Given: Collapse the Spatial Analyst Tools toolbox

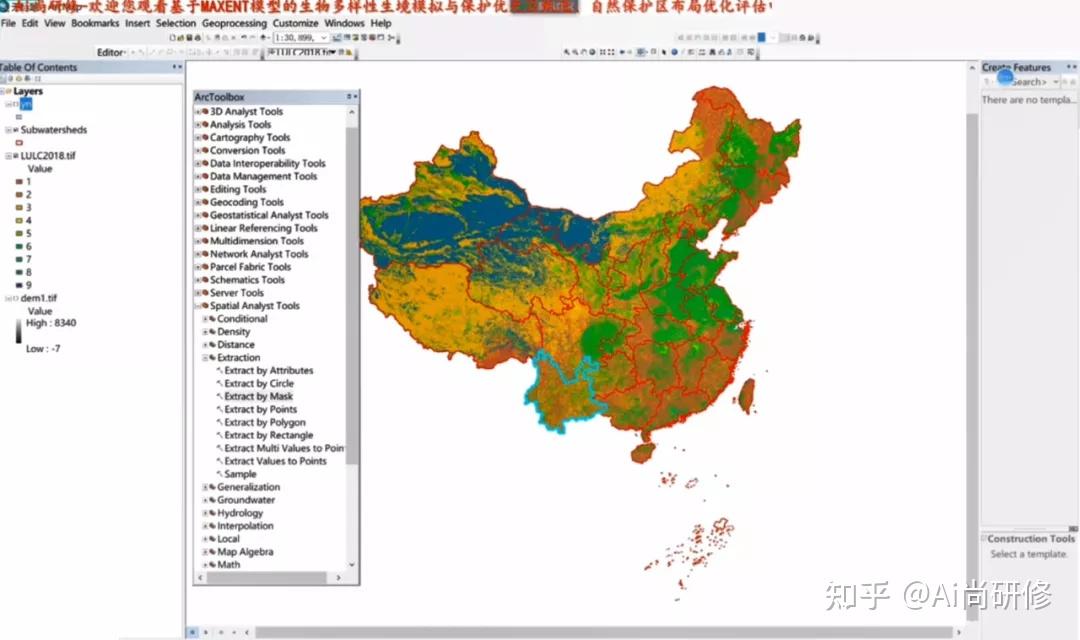Looking at the screenshot, I should coord(198,306).
